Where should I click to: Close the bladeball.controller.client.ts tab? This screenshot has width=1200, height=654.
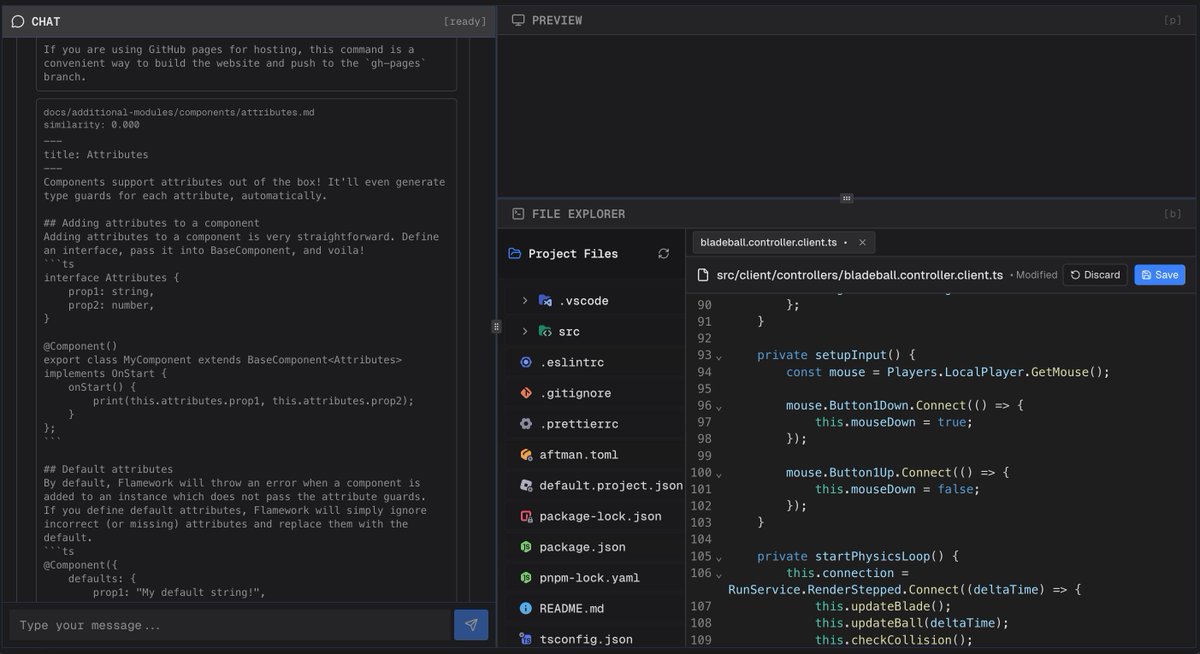[x=863, y=242]
